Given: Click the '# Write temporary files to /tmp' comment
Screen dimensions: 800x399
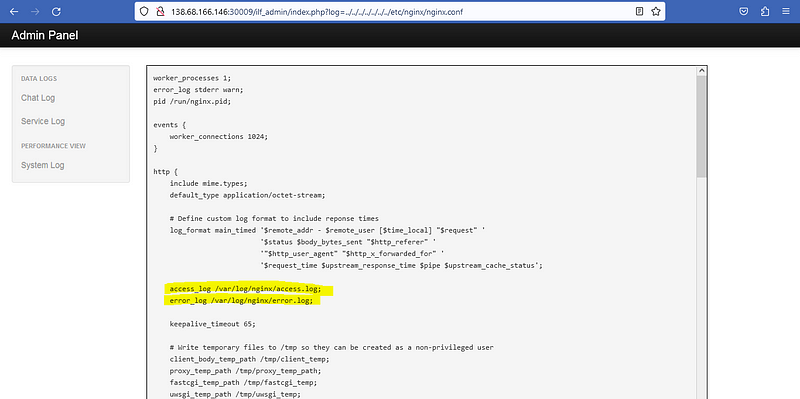Looking at the screenshot, I should pyautogui.click(x=331, y=347).
